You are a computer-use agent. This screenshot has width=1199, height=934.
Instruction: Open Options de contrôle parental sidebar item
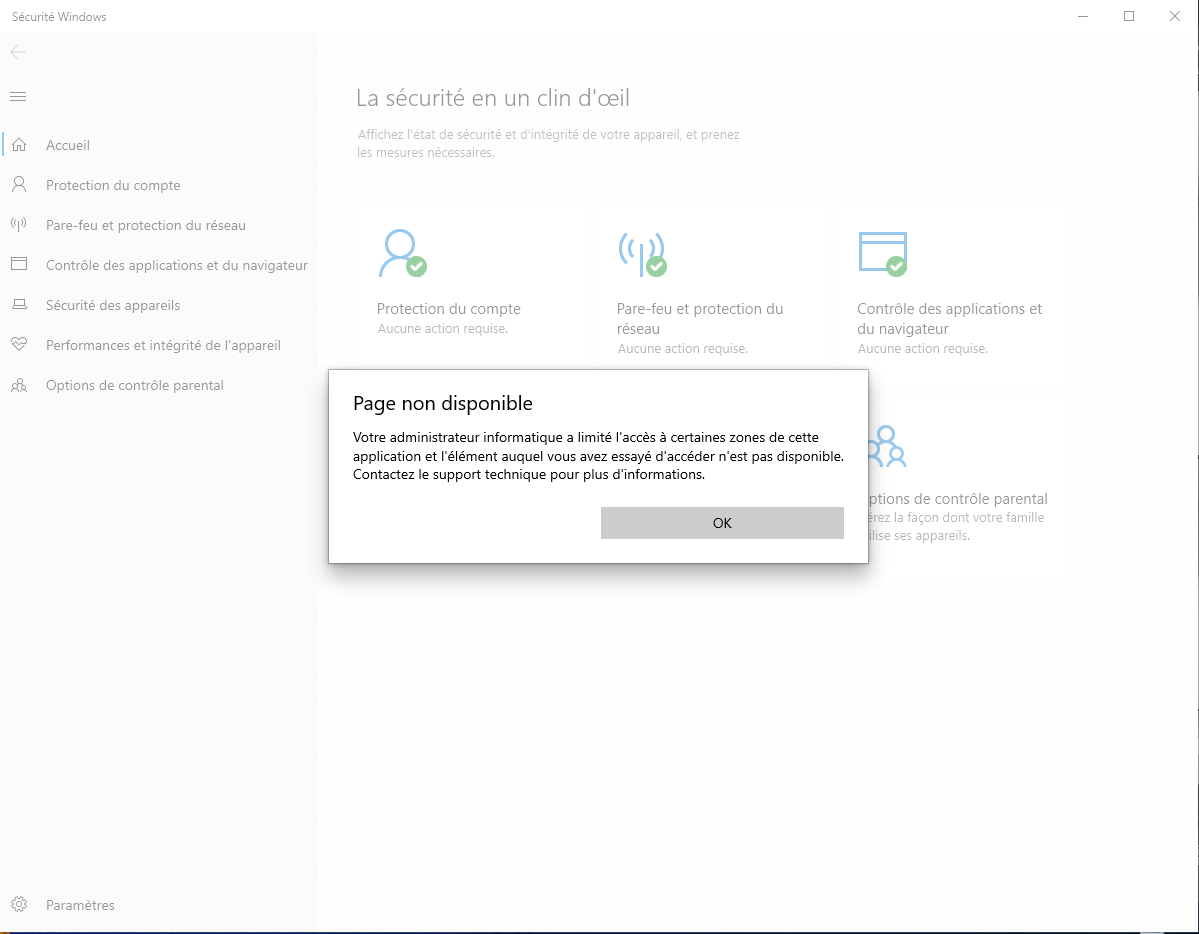[159, 385]
